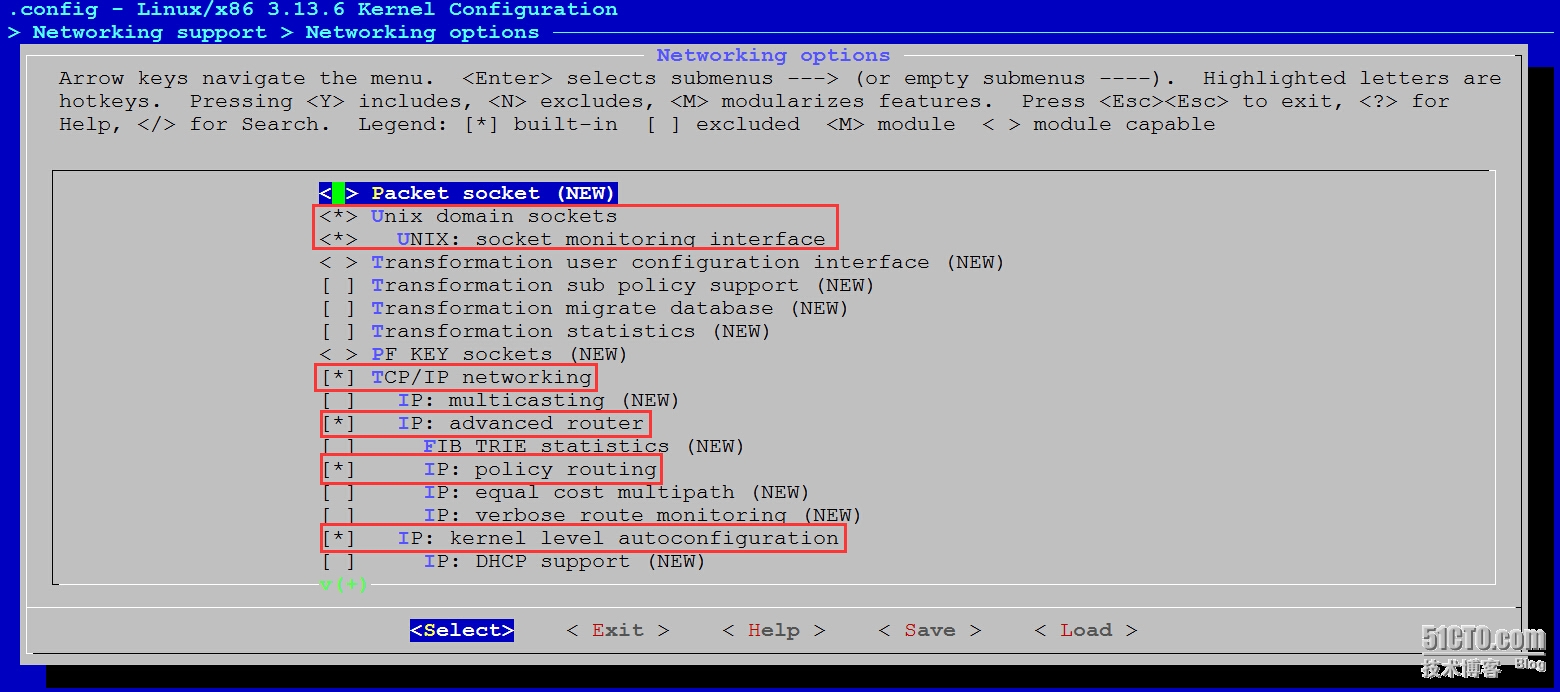Go to Networking support breadcrumb

[x=149, y=32]
